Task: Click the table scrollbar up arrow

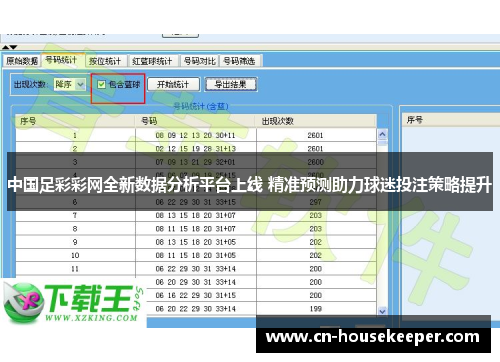Action: [383, 134]
